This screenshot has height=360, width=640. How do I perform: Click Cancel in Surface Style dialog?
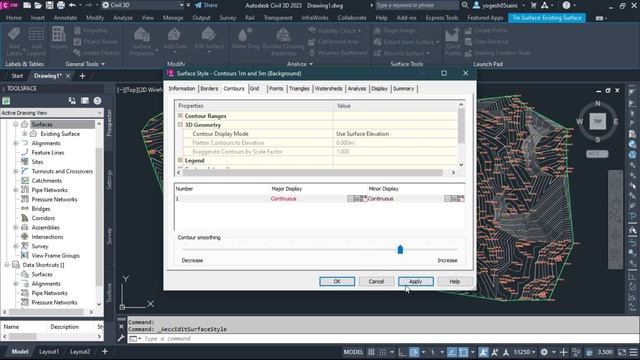click(376, 281)
